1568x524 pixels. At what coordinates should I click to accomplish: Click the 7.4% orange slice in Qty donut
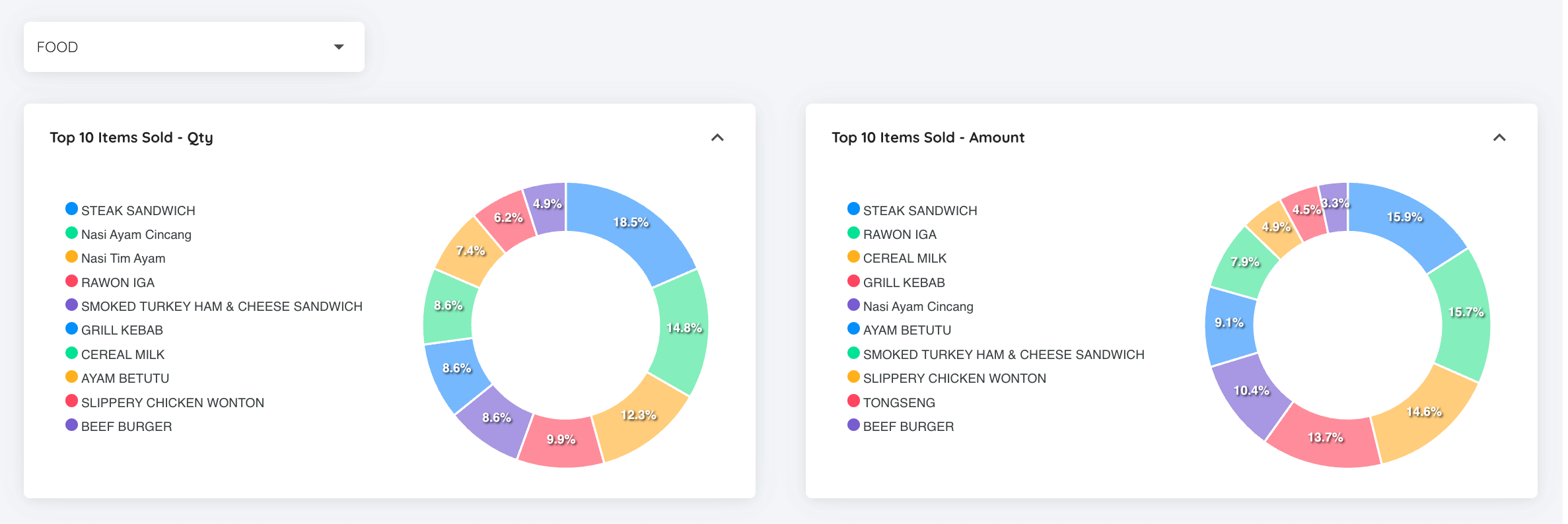pos(470,251)
